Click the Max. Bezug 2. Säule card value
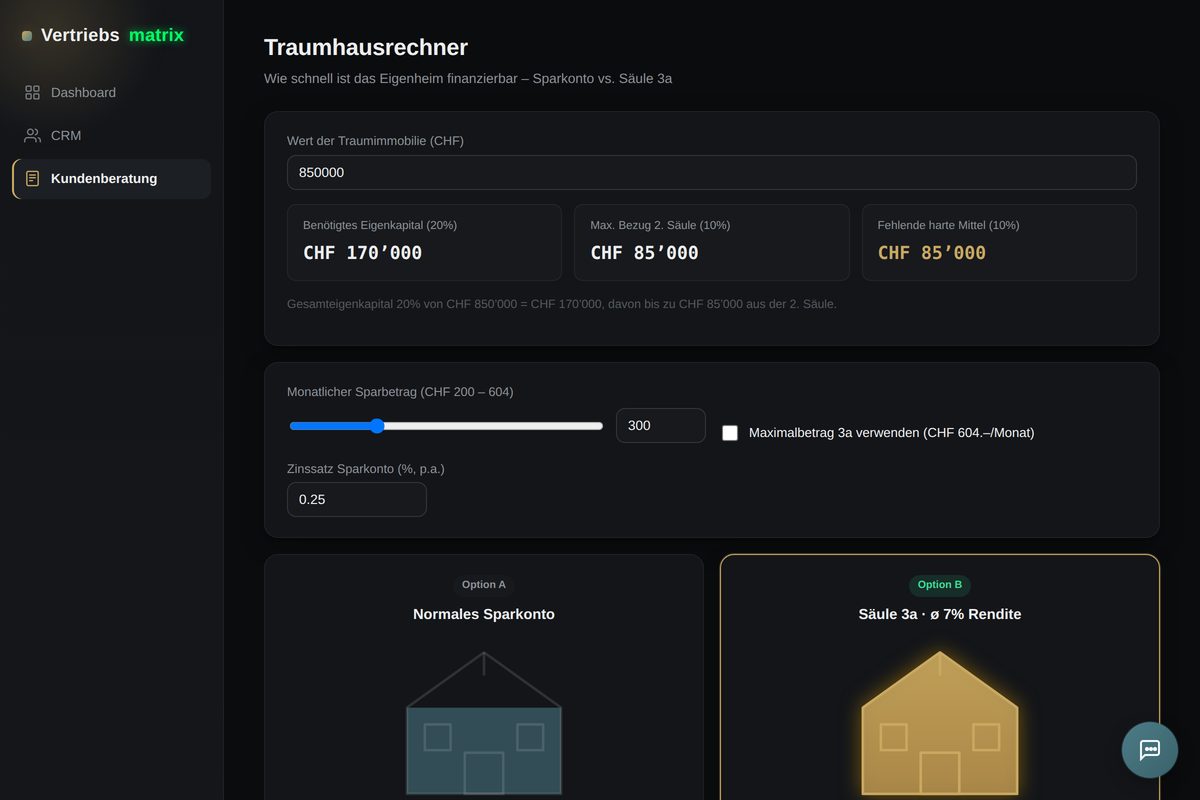The image size is (1200, 800). [x=644, y=253]
